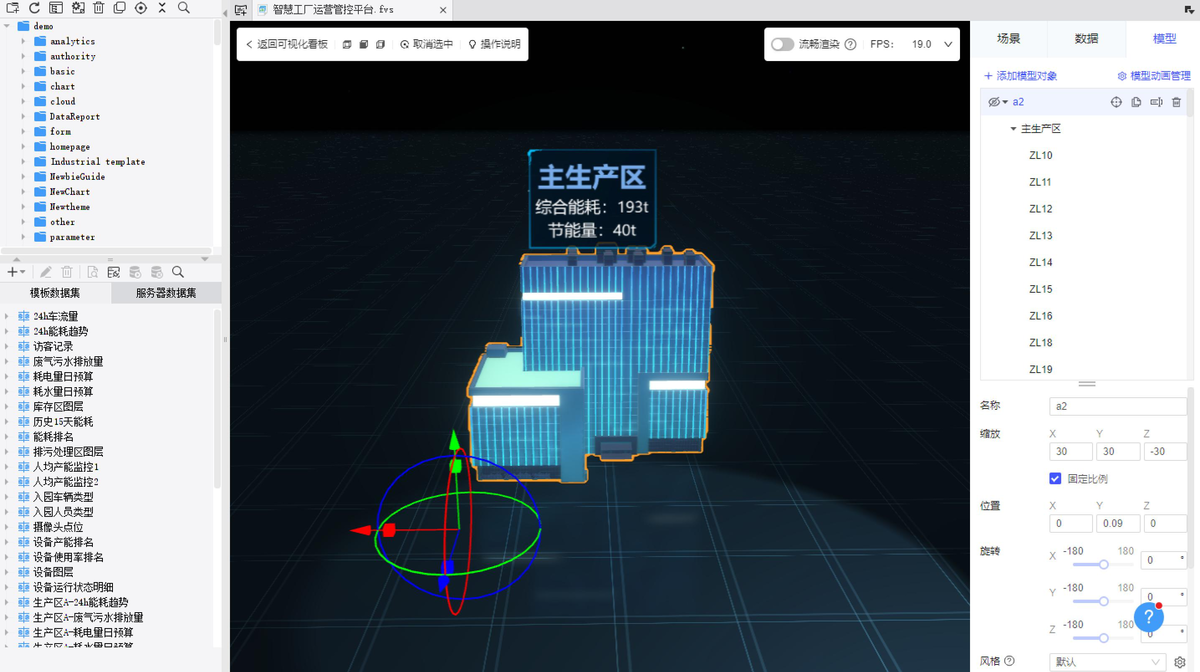1200x672 pixels.
Task: Open the add dataset plus dropdown
Action: (x=16, y=272)
